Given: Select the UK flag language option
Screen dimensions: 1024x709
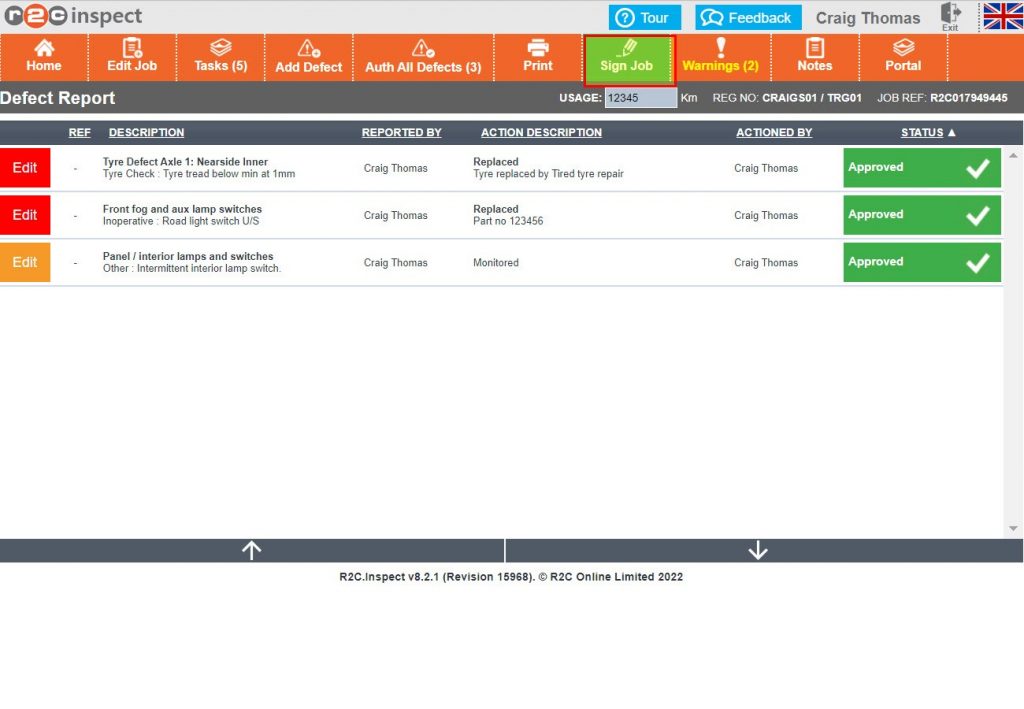Looking at the screenshot, I should (x=1001, y=16).
